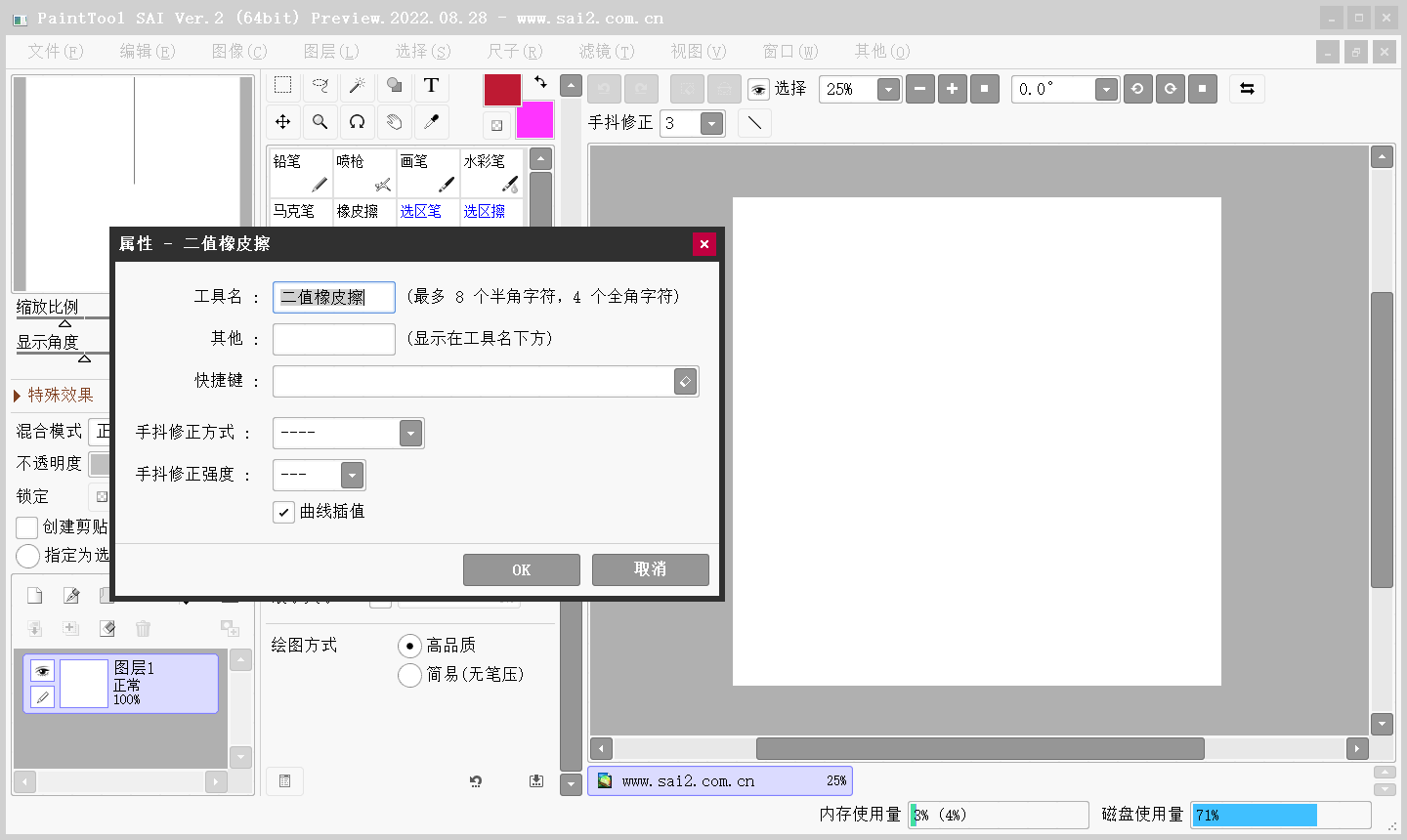Open the 视图(V) menu
This screenshot has width=1407, height=840.
[x=699, y=52]
